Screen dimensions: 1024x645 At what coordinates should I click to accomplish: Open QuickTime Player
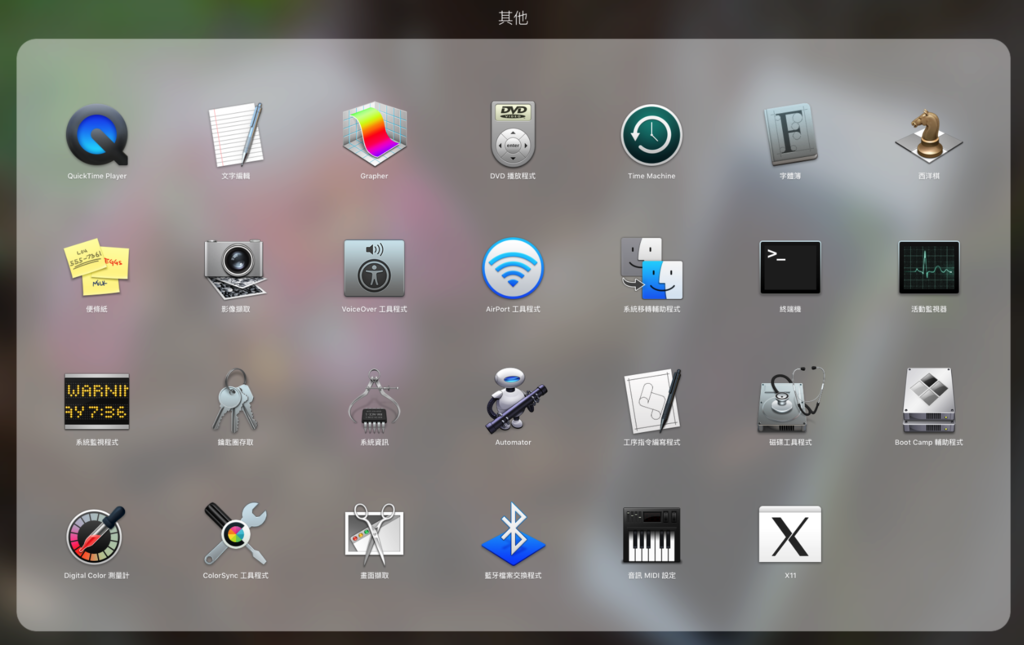pyautogui.click(x=97, y=135)
